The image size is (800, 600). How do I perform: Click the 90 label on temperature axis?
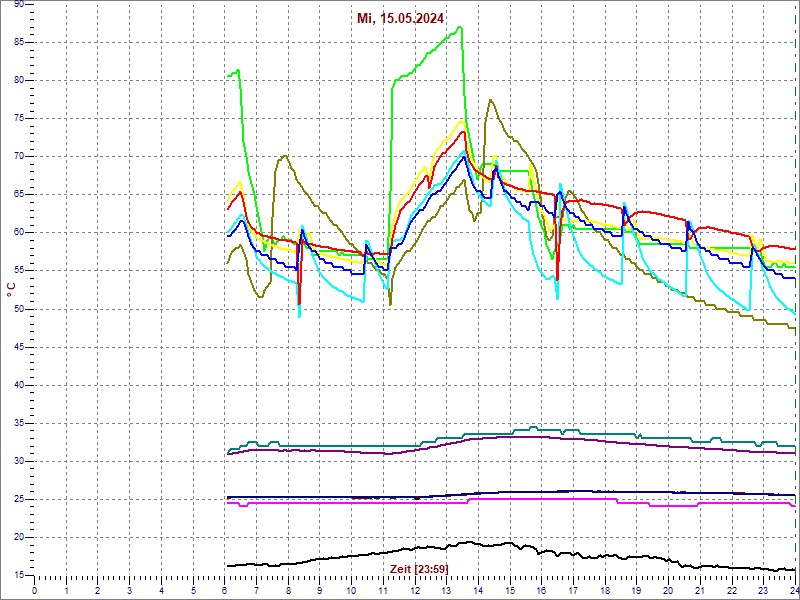coord(18,4)
